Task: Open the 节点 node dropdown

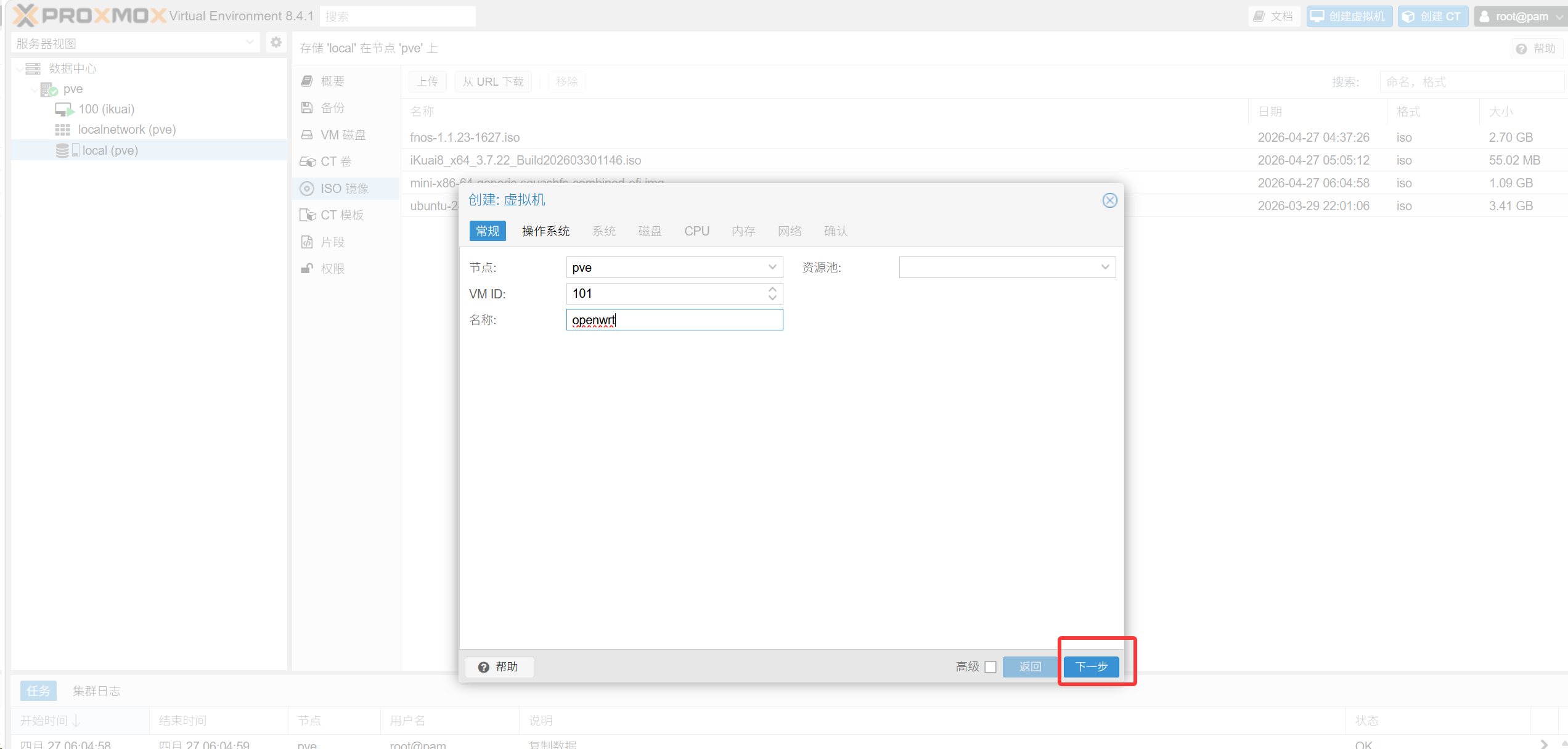Action: [772, 268]
